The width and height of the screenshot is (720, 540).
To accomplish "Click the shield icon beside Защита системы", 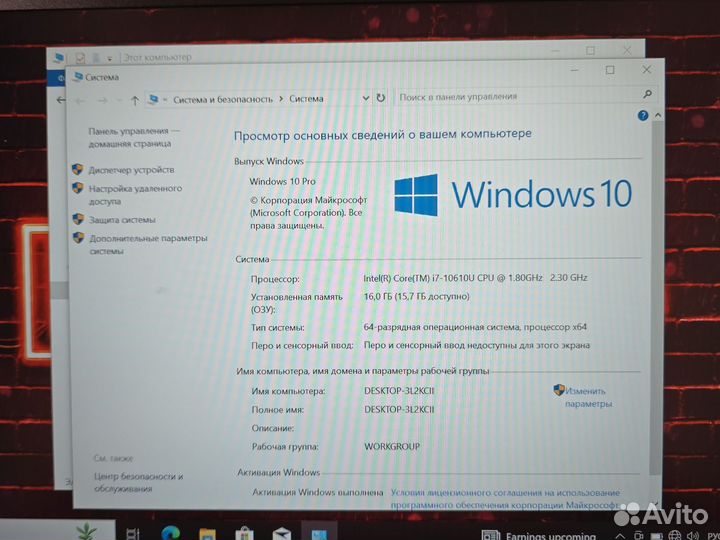I will (x=78, y=219).
